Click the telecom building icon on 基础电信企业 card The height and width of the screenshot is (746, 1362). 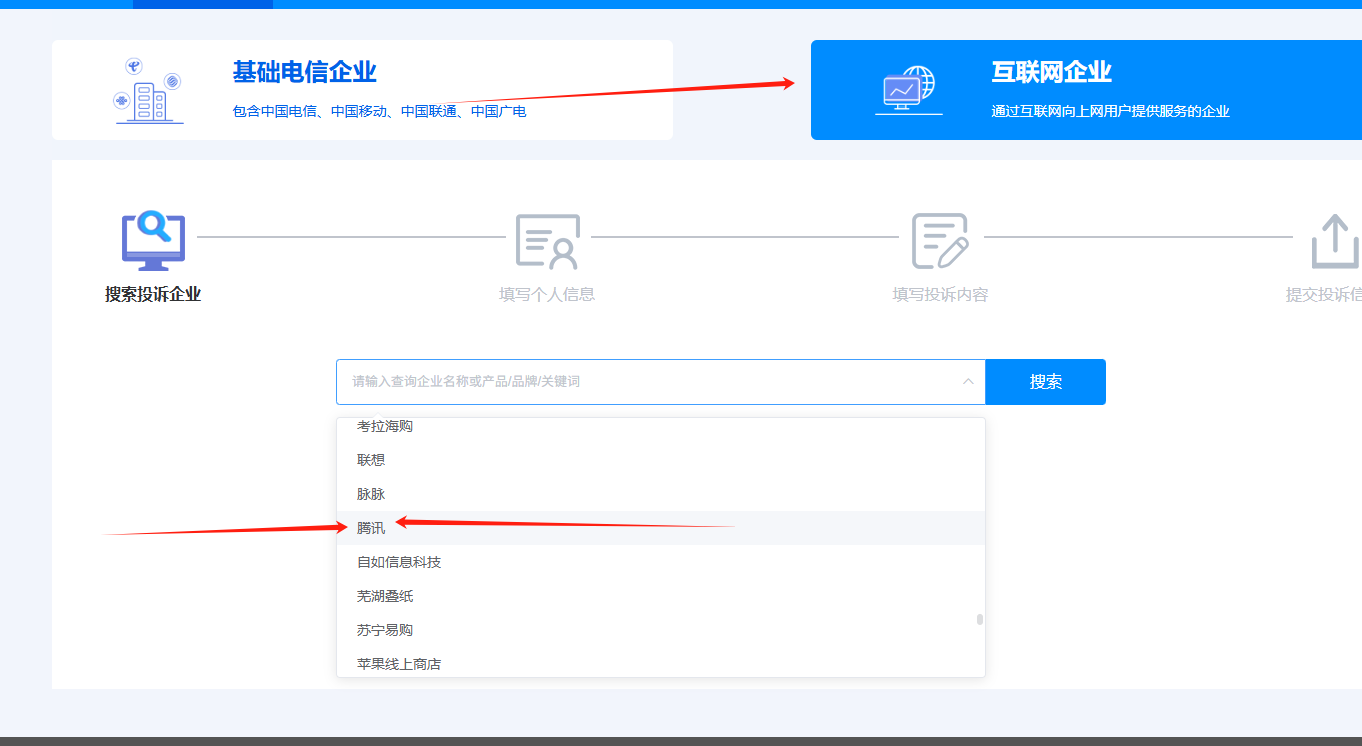pos(148,90)
